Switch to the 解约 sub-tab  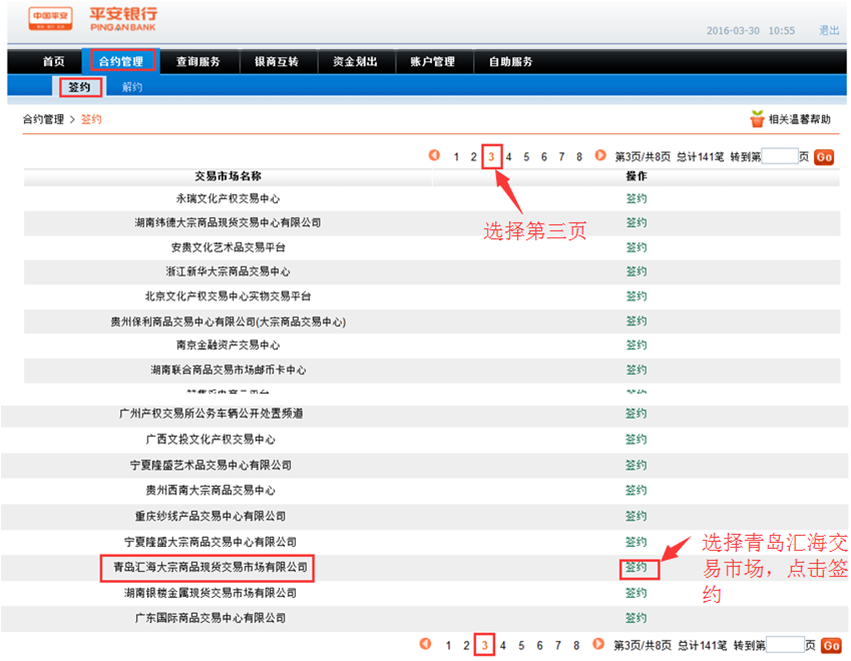click(x=132, y=87)
